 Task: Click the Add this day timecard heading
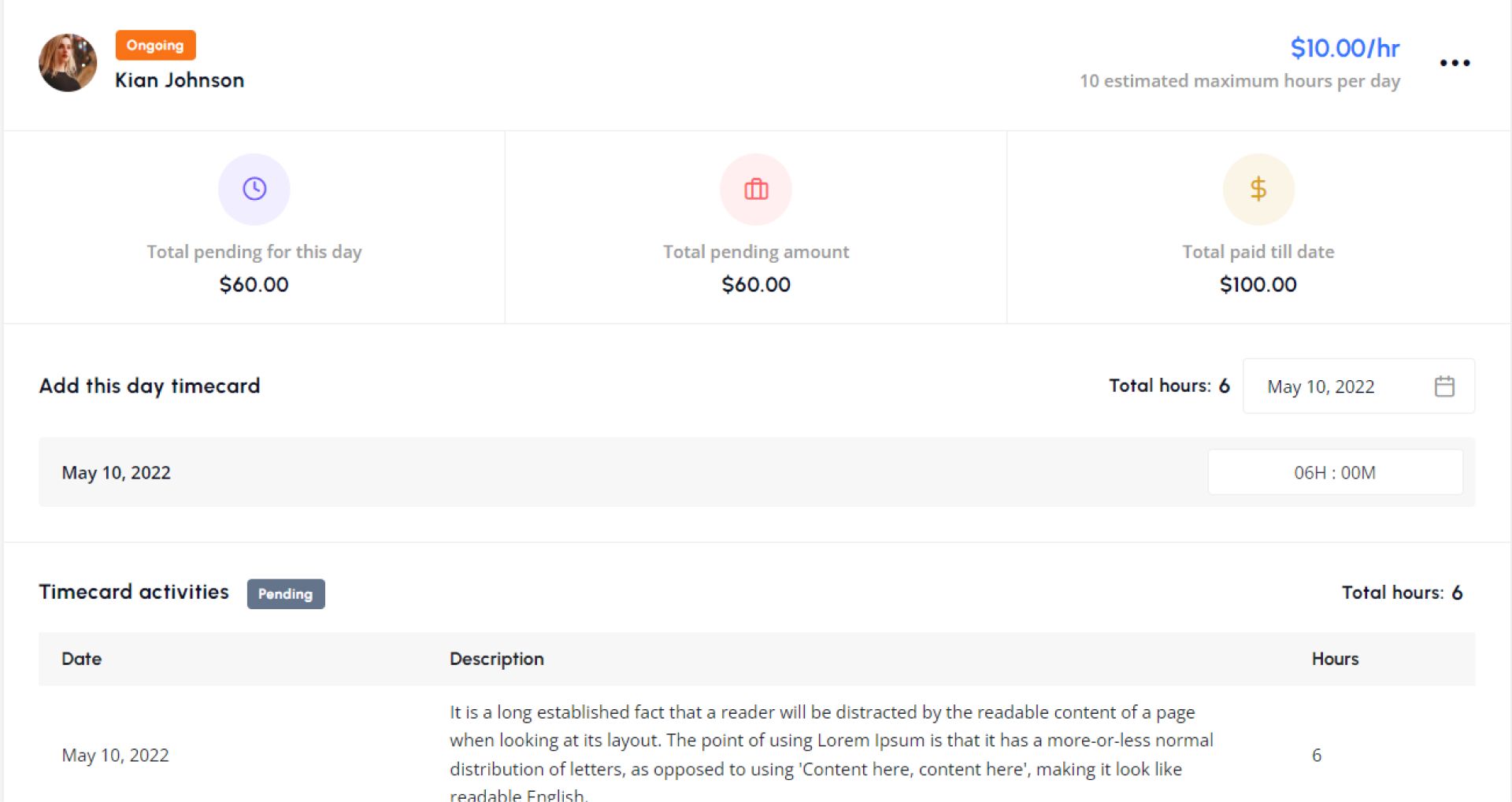pos(150,386)
